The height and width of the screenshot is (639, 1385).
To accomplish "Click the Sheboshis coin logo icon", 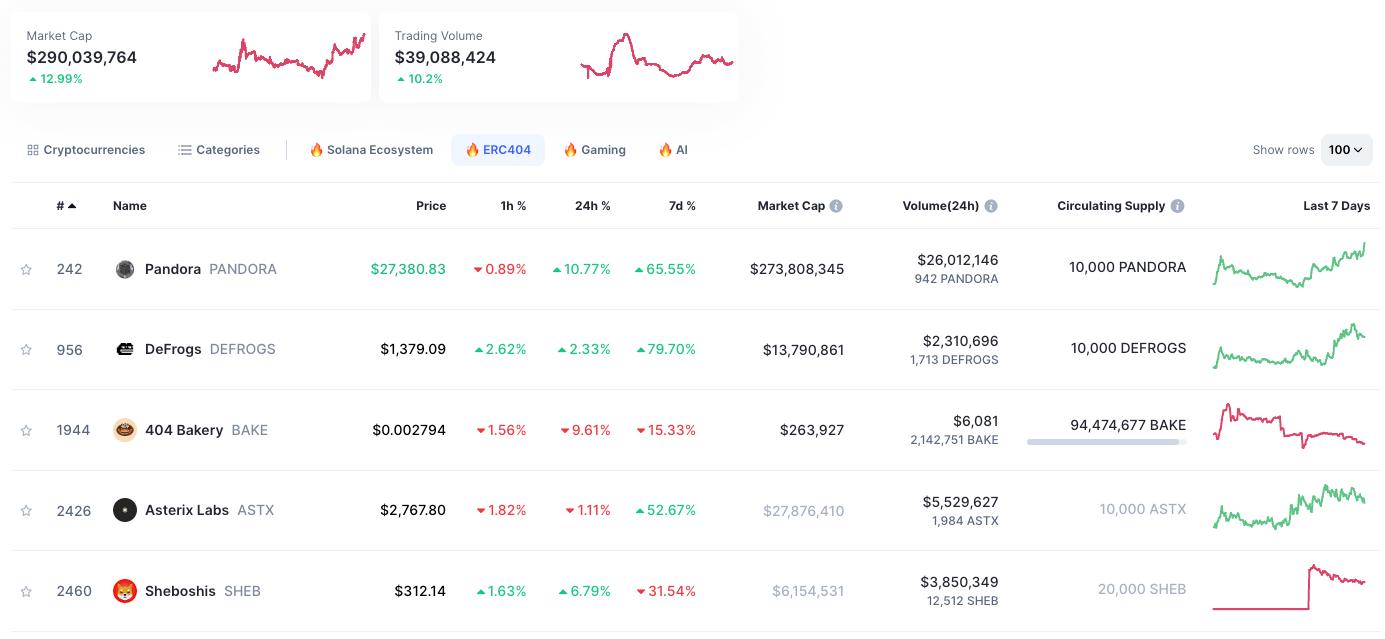I will tap(125, 591).
